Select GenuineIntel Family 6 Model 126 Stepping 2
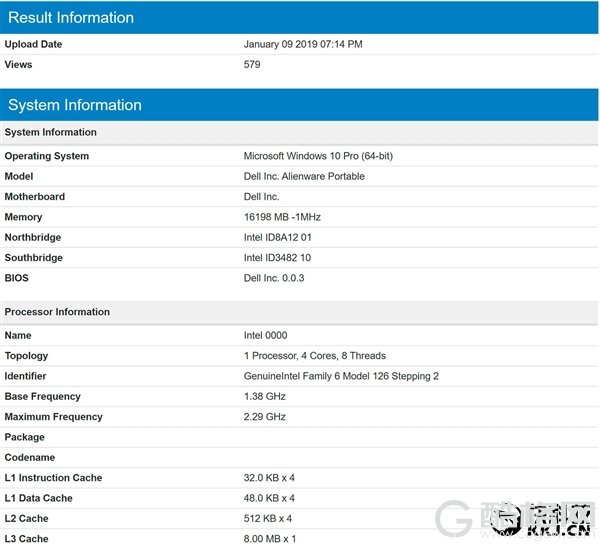 coord(341,376)
